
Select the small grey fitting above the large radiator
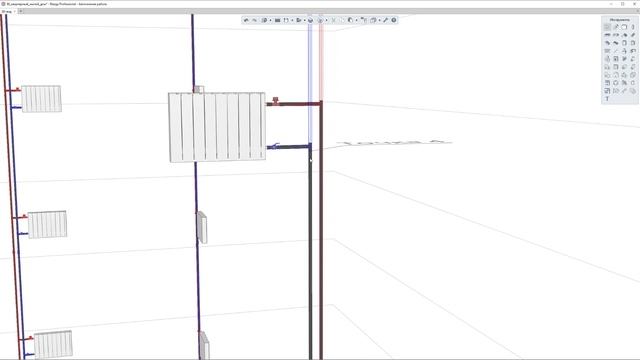(x=199, y=89)
